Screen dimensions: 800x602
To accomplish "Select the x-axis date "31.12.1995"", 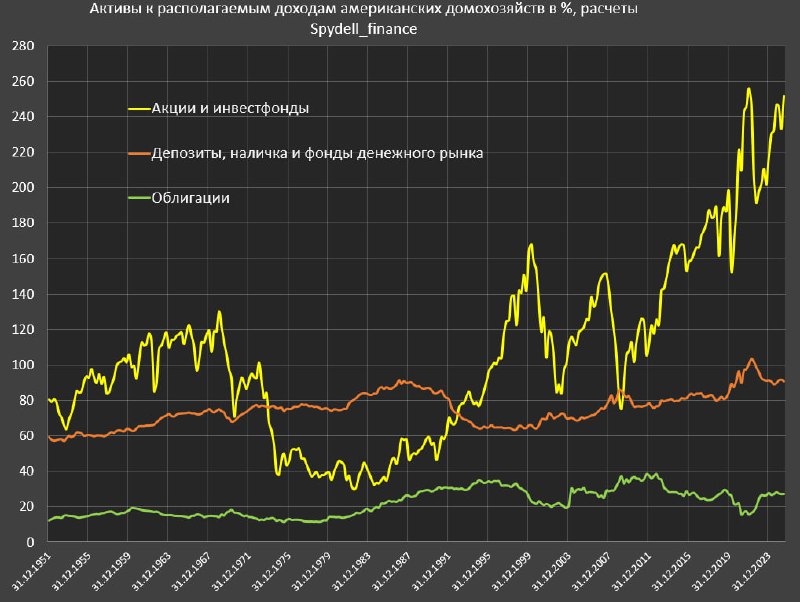I will tap(471, 571).
